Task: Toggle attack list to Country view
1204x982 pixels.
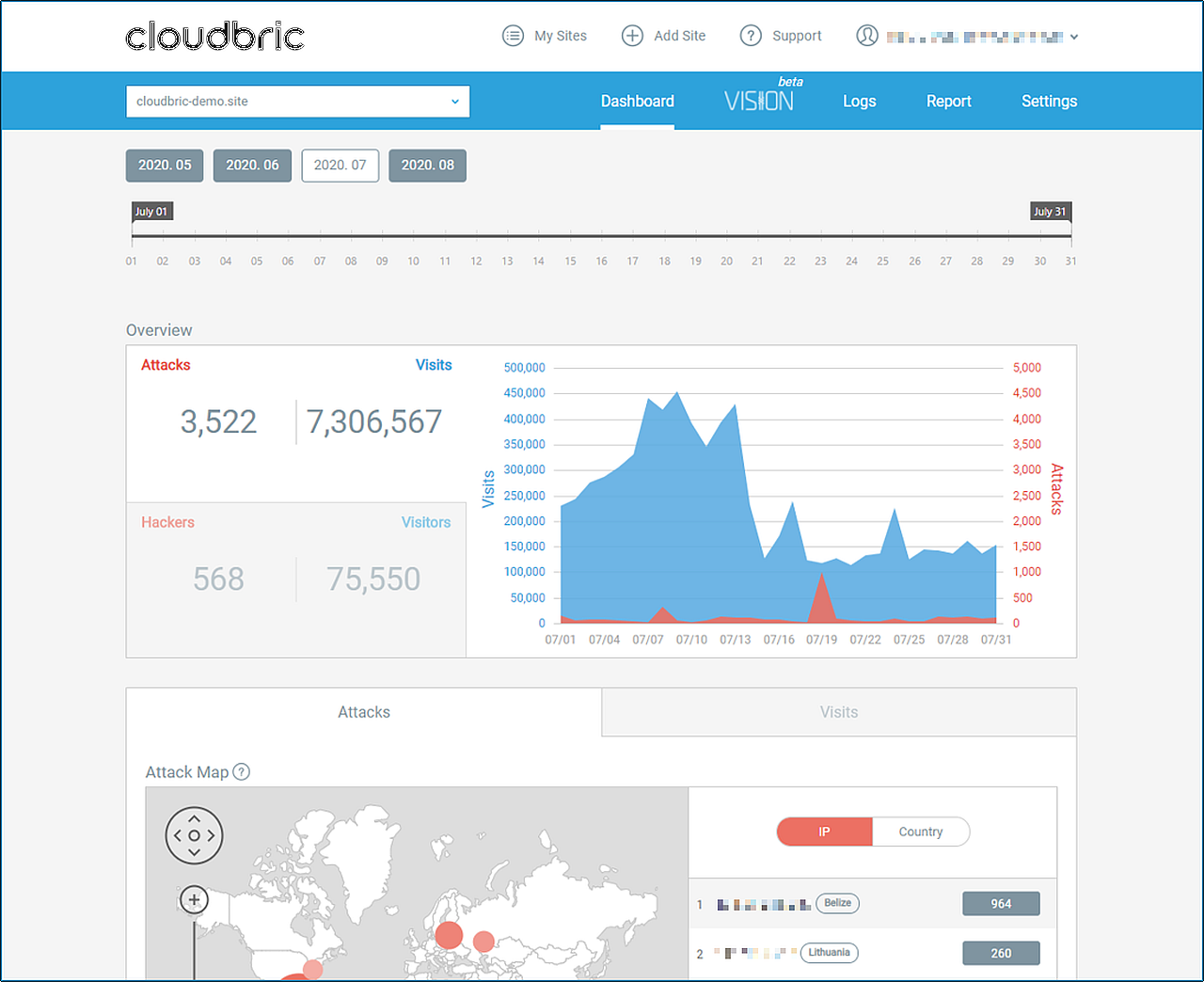Action: tap(921, 832)
